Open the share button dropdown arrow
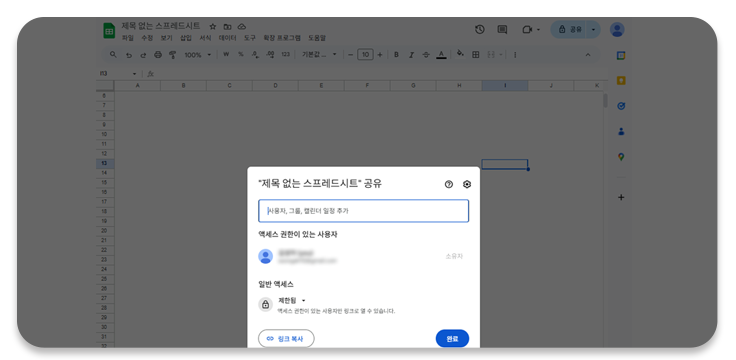This screenshot has height=360, width=736. [x=593, y=30]
